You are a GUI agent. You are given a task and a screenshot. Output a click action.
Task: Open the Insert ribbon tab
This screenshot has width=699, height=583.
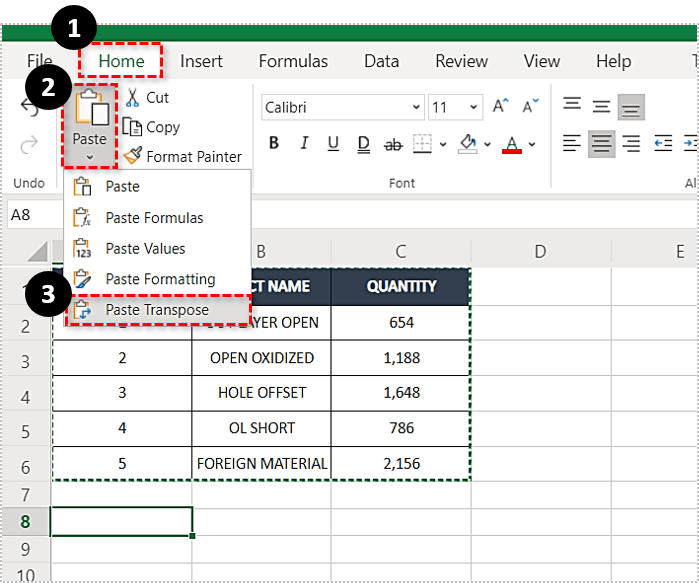coord(201,61)
